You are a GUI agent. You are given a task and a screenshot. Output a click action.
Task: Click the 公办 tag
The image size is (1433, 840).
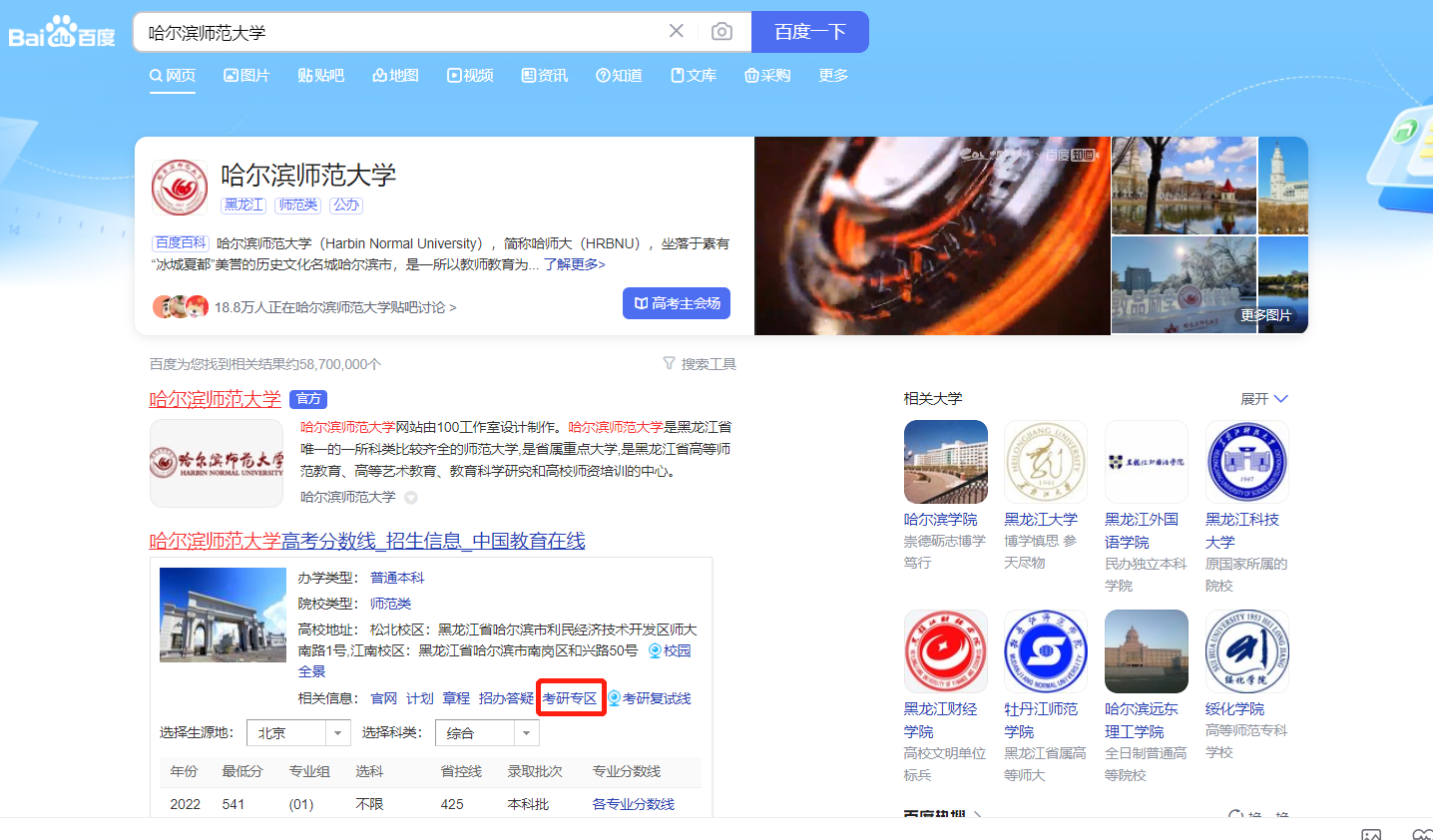346,205
